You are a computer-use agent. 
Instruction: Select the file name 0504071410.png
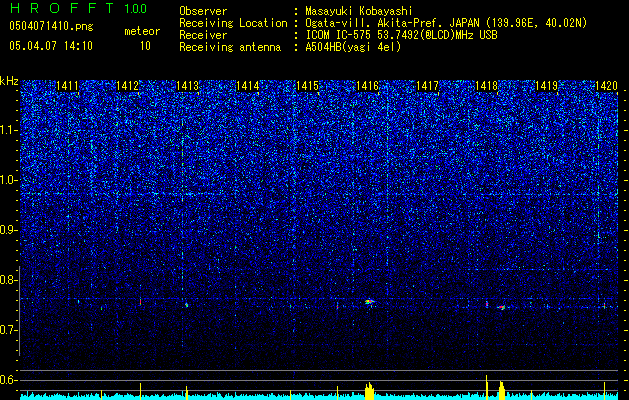click(x=51, y=27)
